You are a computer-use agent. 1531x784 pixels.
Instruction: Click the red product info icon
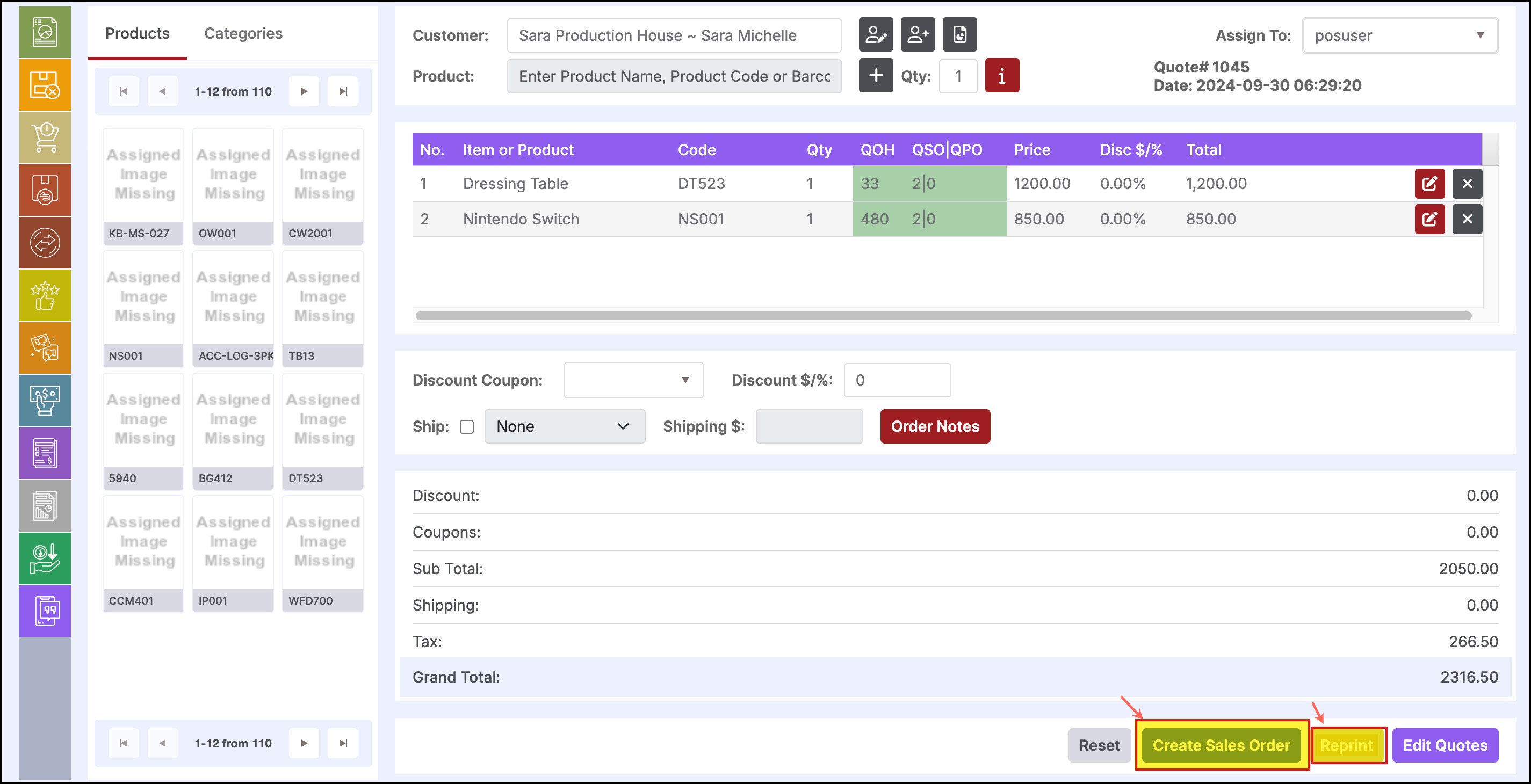pyautogui.click(x=1002, y=75)
